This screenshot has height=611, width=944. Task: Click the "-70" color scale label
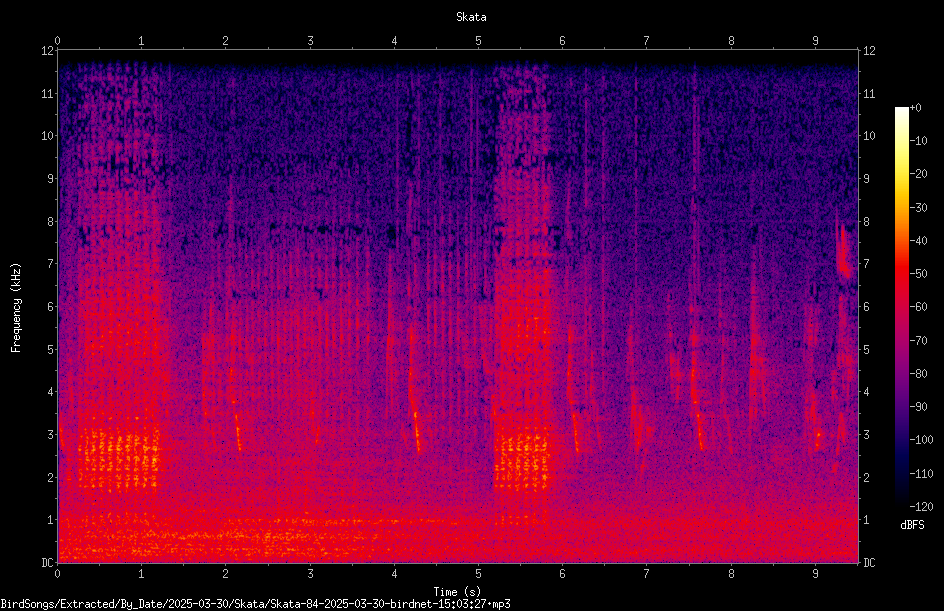[919, 341]
